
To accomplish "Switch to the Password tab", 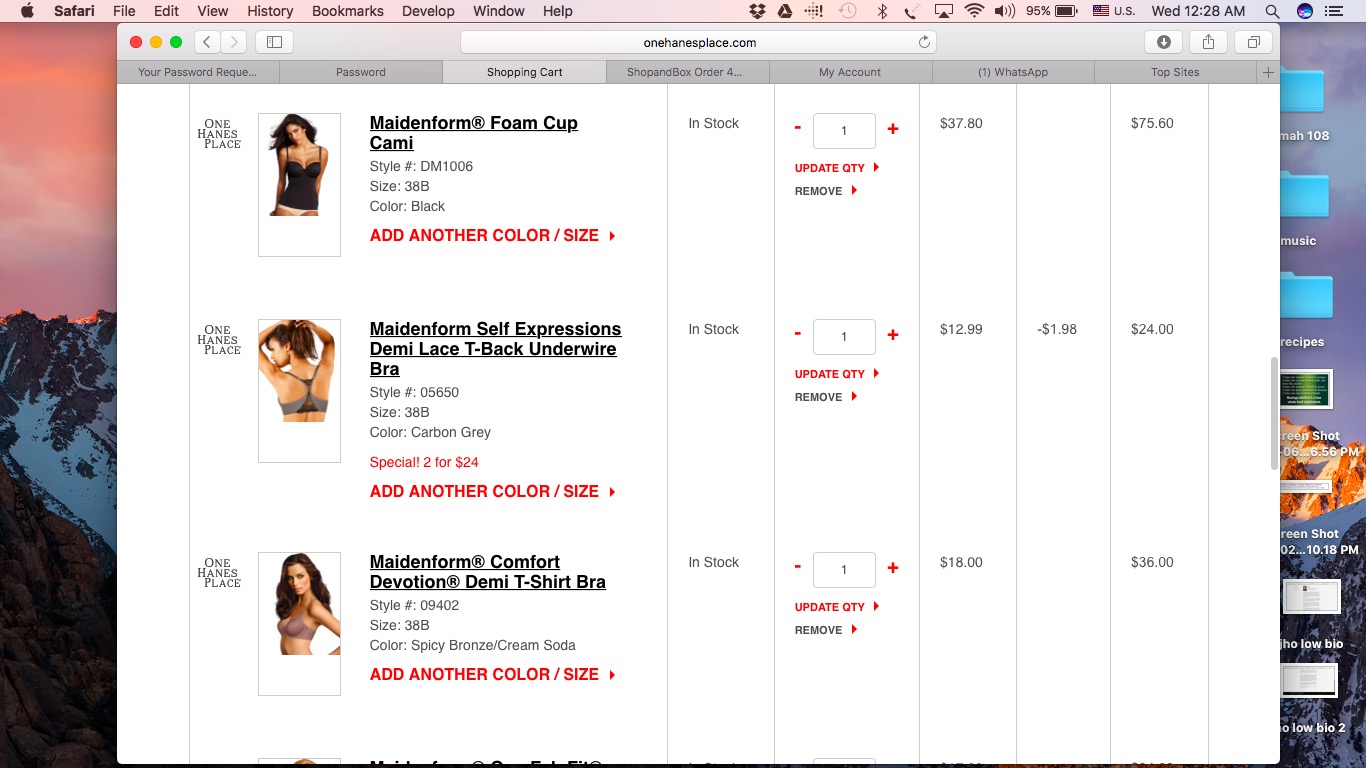I will pyautogui.click(x=361, y=72).
